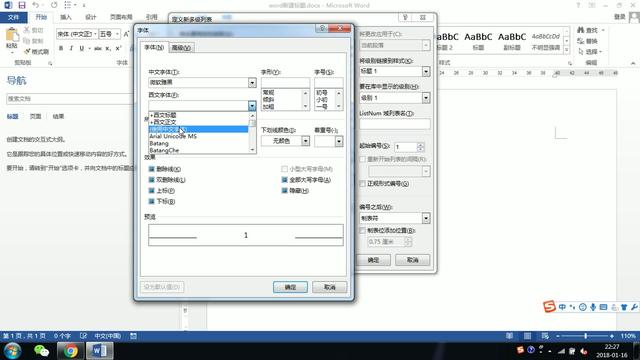Click the Replace icon in editing group
640x360 pixels.
[580, 41]
